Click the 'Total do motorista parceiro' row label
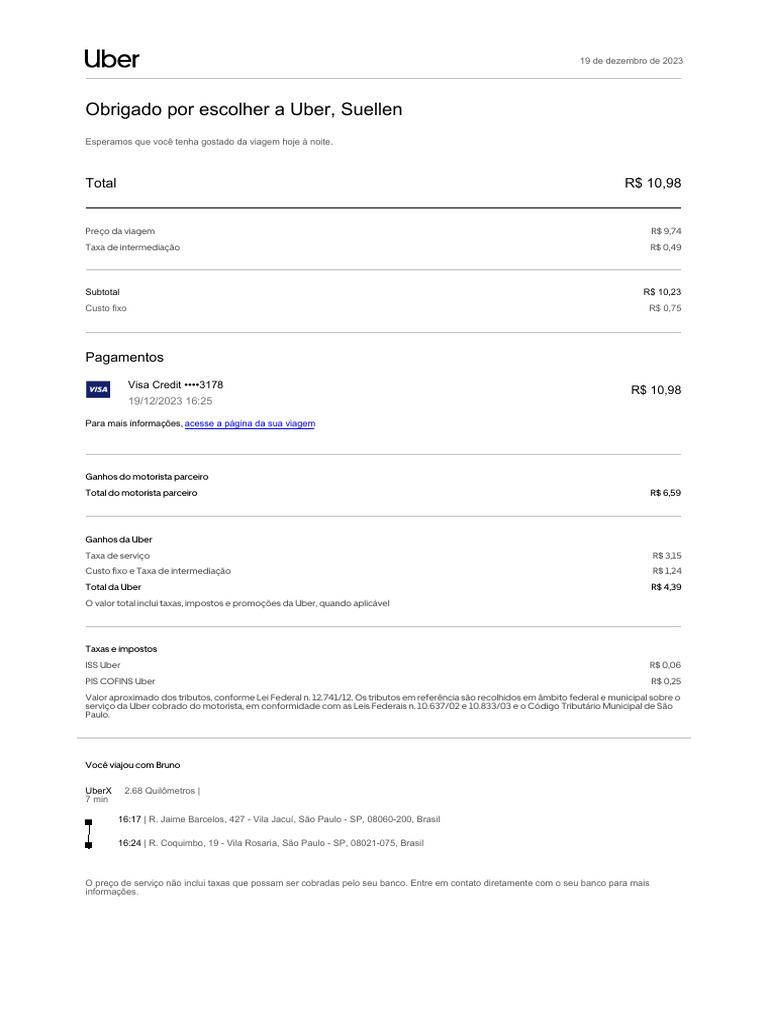768x1024 pixels. (141, 493)
